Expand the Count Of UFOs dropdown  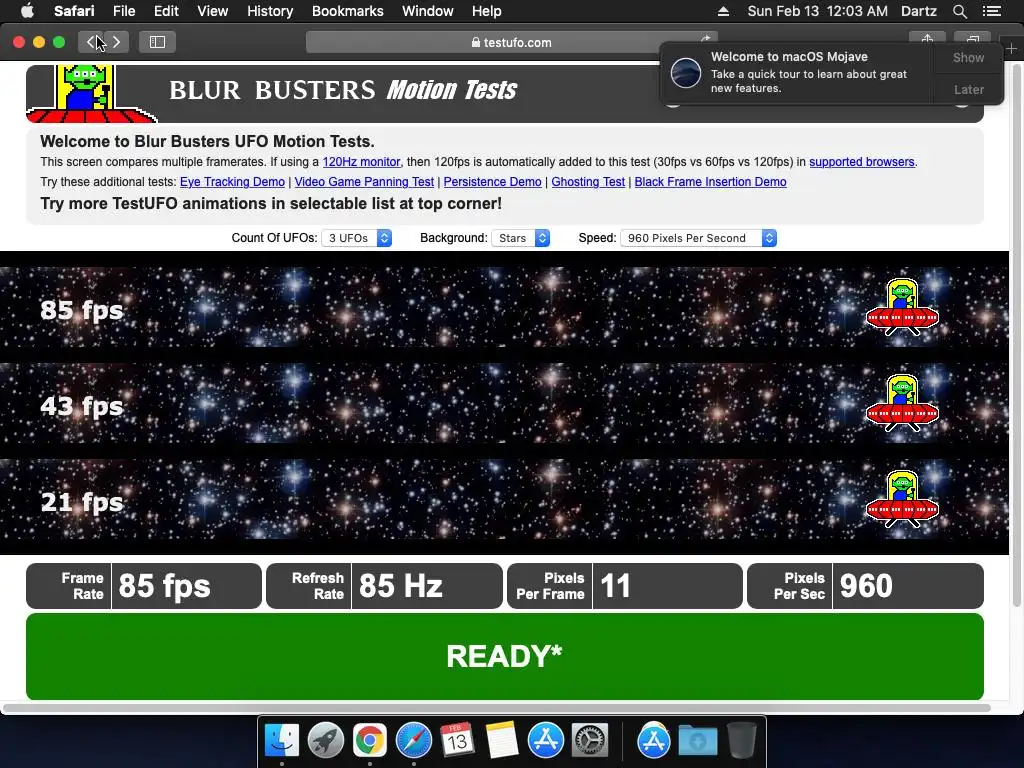coord(357,238)
